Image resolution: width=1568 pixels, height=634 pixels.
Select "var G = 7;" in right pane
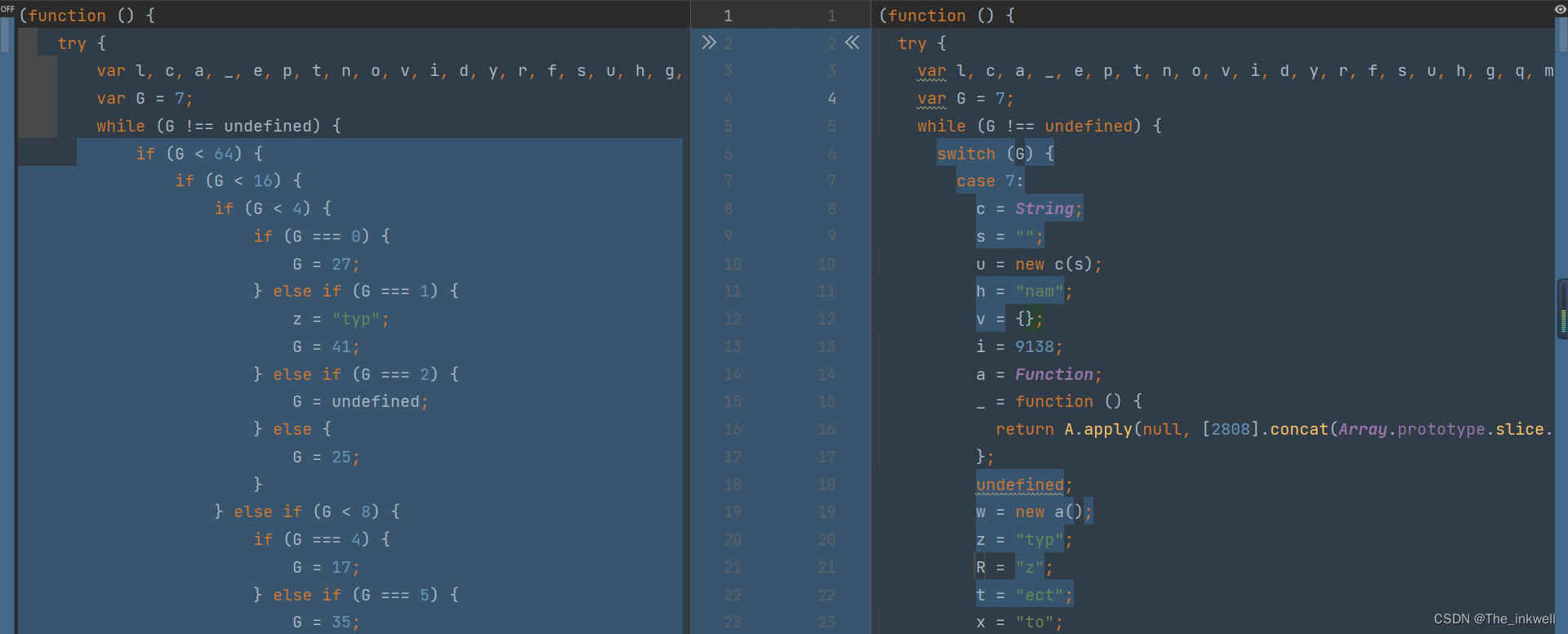tap(965, 99)
